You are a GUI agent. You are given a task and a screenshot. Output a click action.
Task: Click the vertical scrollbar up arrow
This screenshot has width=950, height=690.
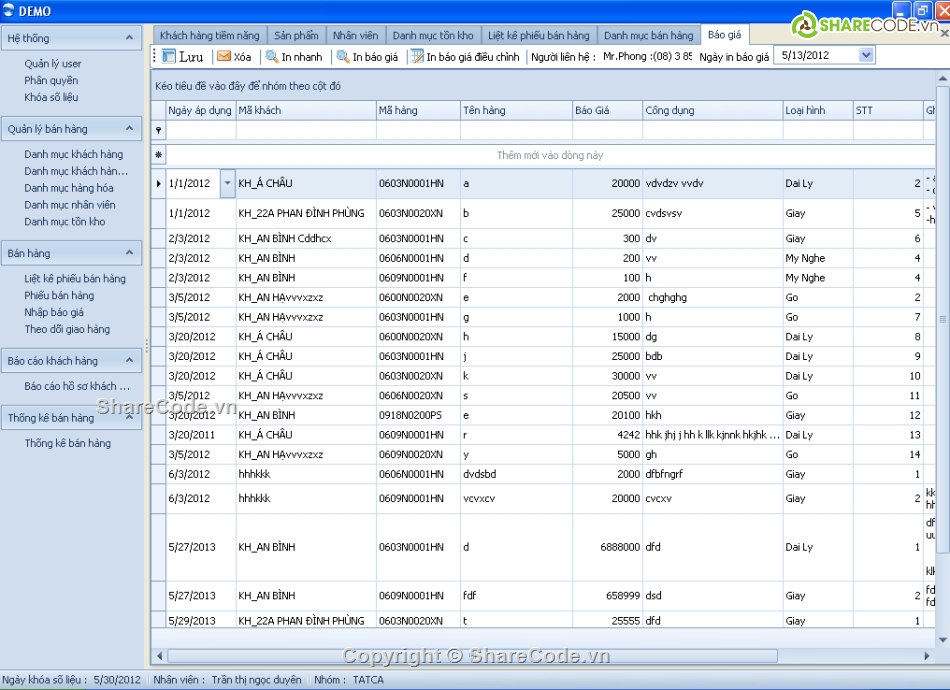click(943, 79)
